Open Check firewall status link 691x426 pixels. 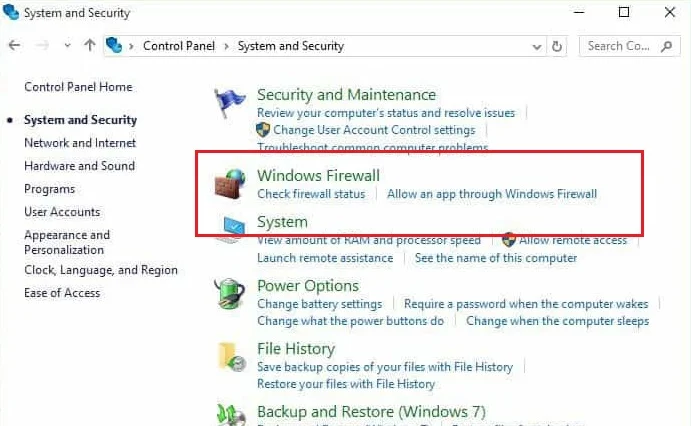(311, 194)
